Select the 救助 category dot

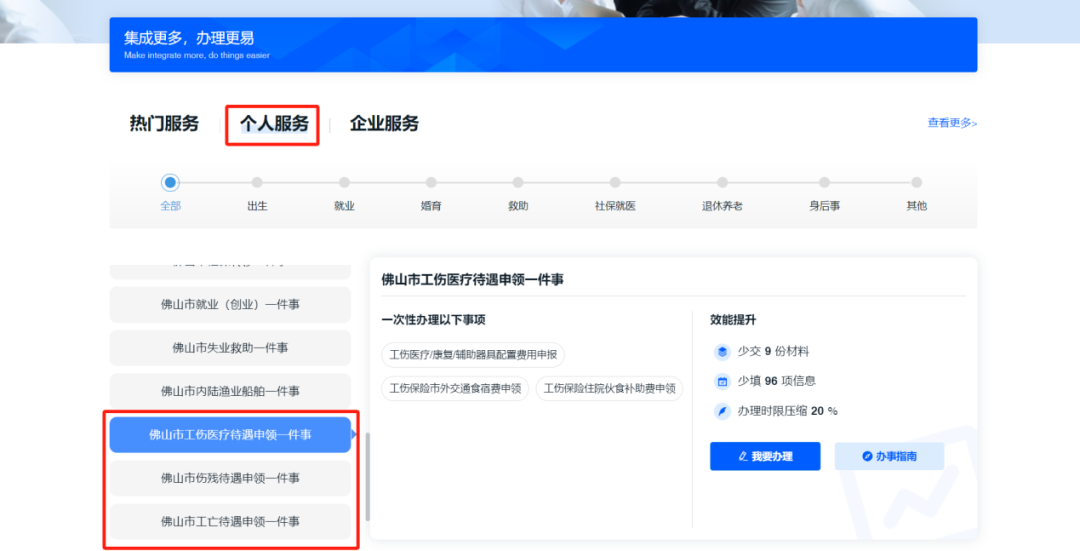click(x=517, y=183)
